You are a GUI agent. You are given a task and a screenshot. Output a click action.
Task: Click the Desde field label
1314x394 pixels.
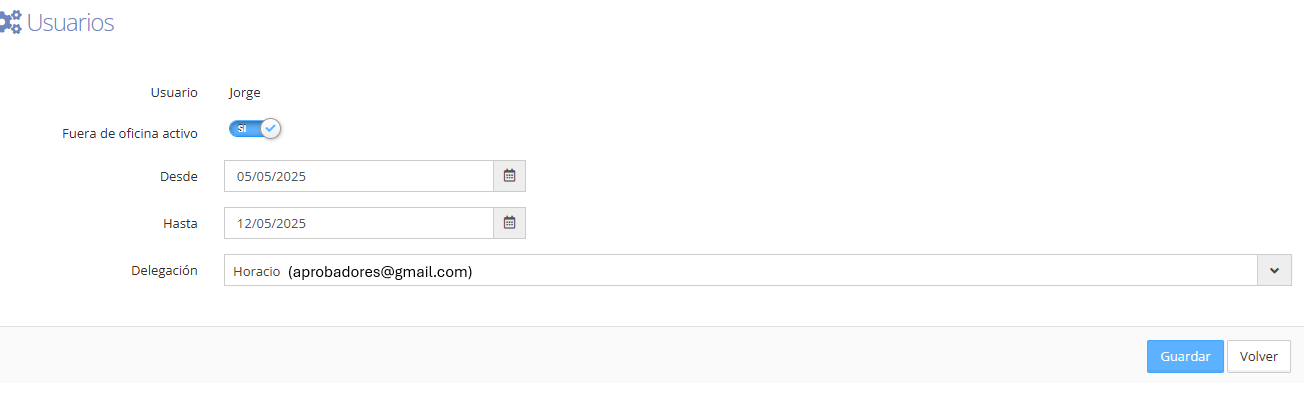[179, 176]
